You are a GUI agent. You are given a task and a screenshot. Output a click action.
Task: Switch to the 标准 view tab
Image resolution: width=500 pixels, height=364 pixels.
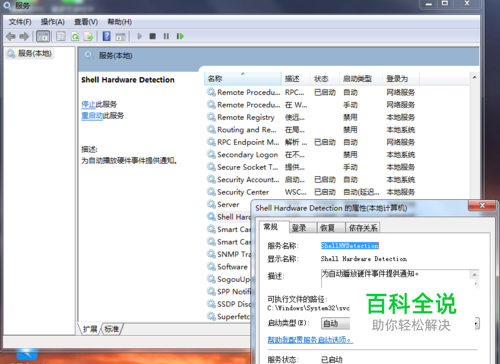click(112, 329)
